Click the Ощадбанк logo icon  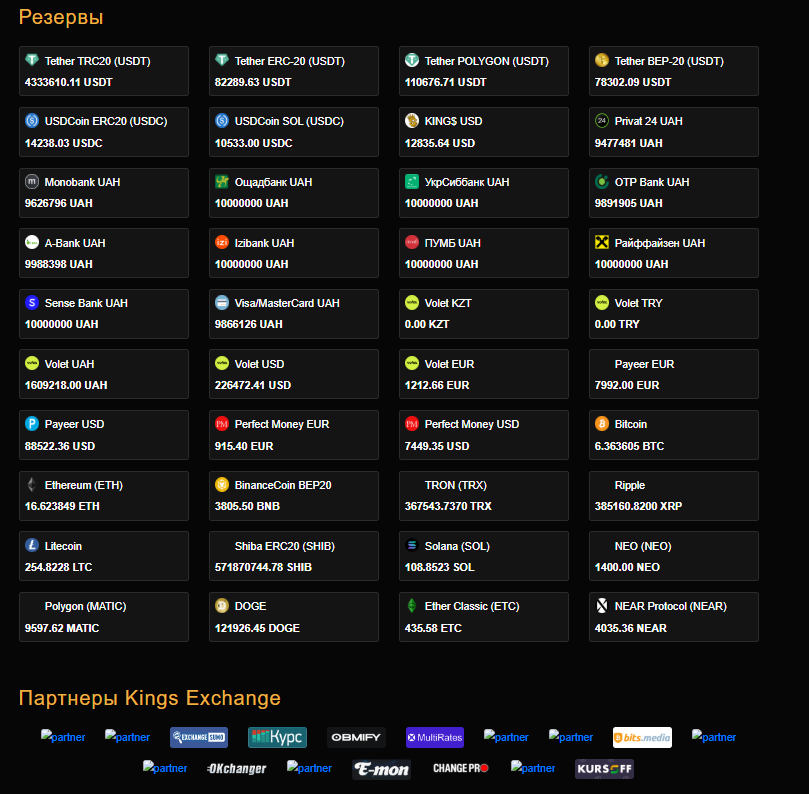(x=222, y=181)
